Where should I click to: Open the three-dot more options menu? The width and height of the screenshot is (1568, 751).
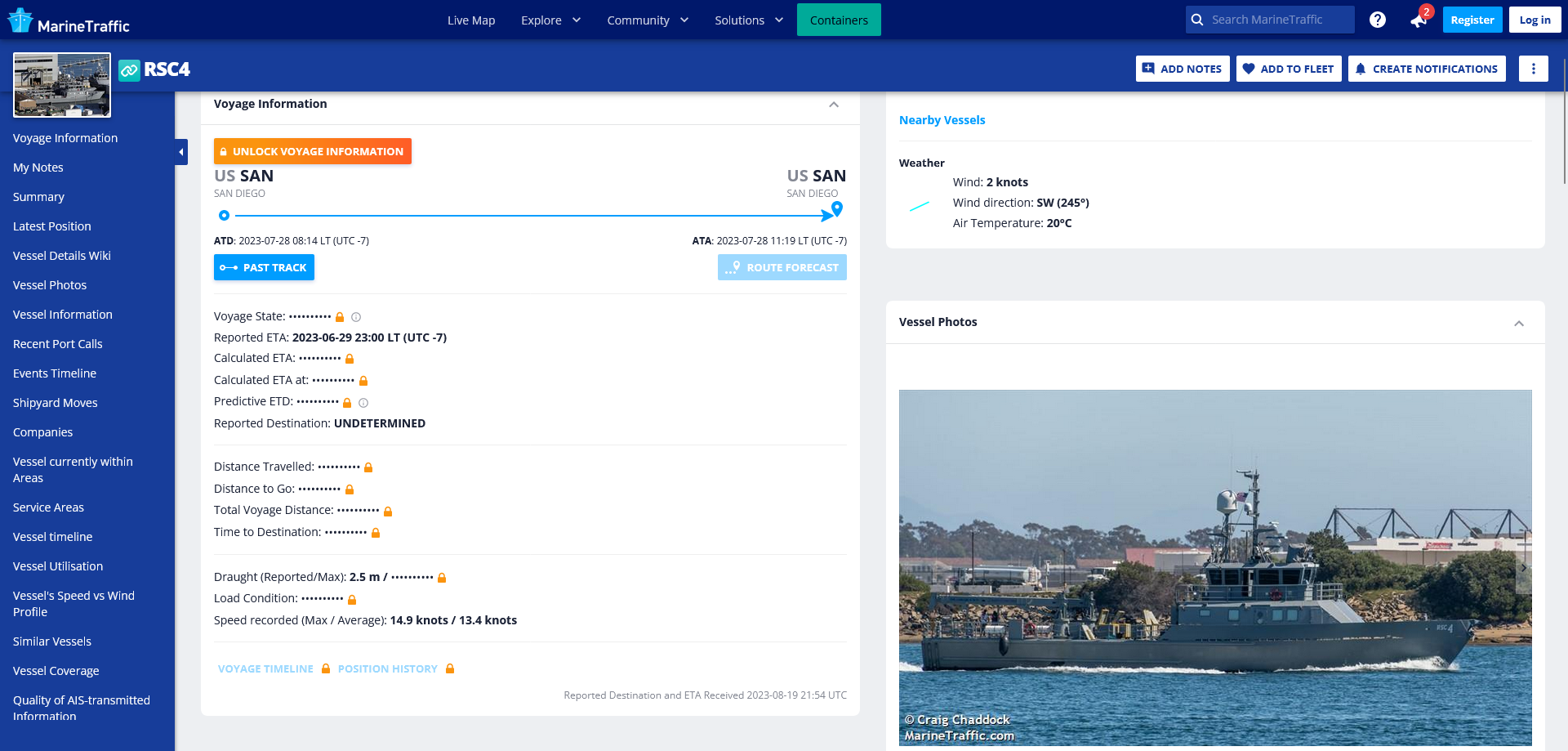1534,69
